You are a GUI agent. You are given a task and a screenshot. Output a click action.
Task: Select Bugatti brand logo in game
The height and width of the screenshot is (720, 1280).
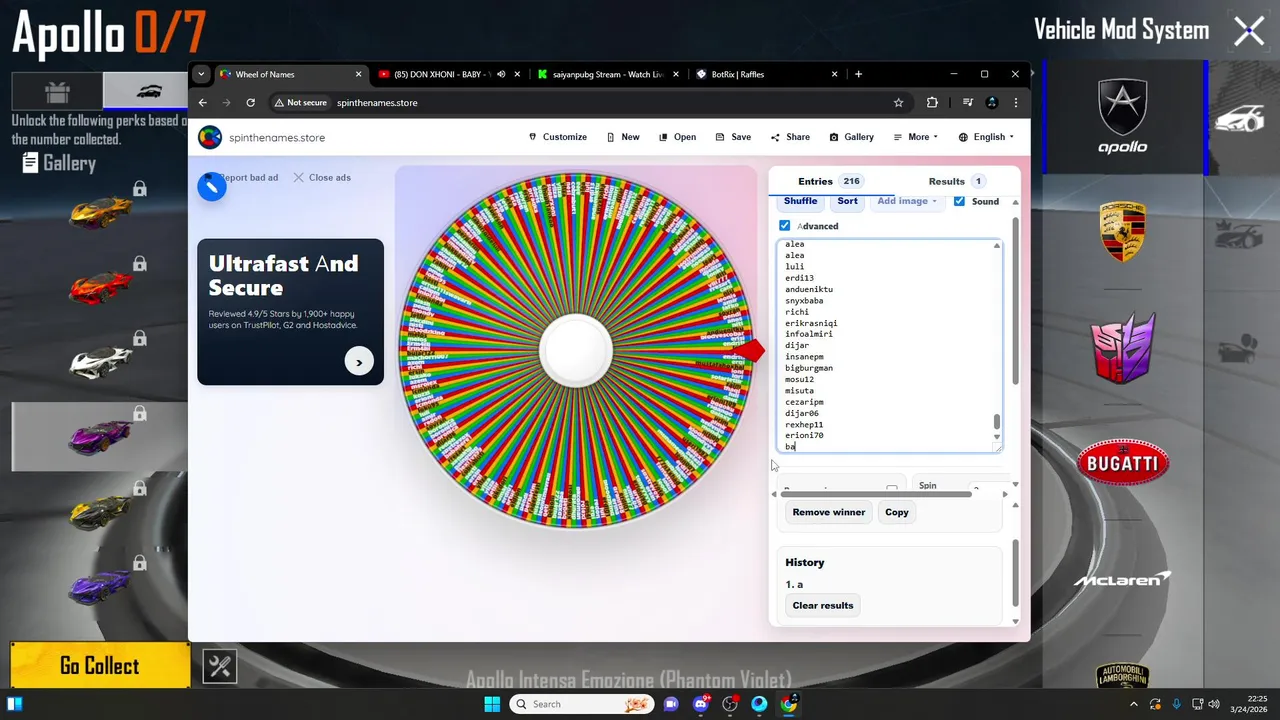tap(1123, 463)
